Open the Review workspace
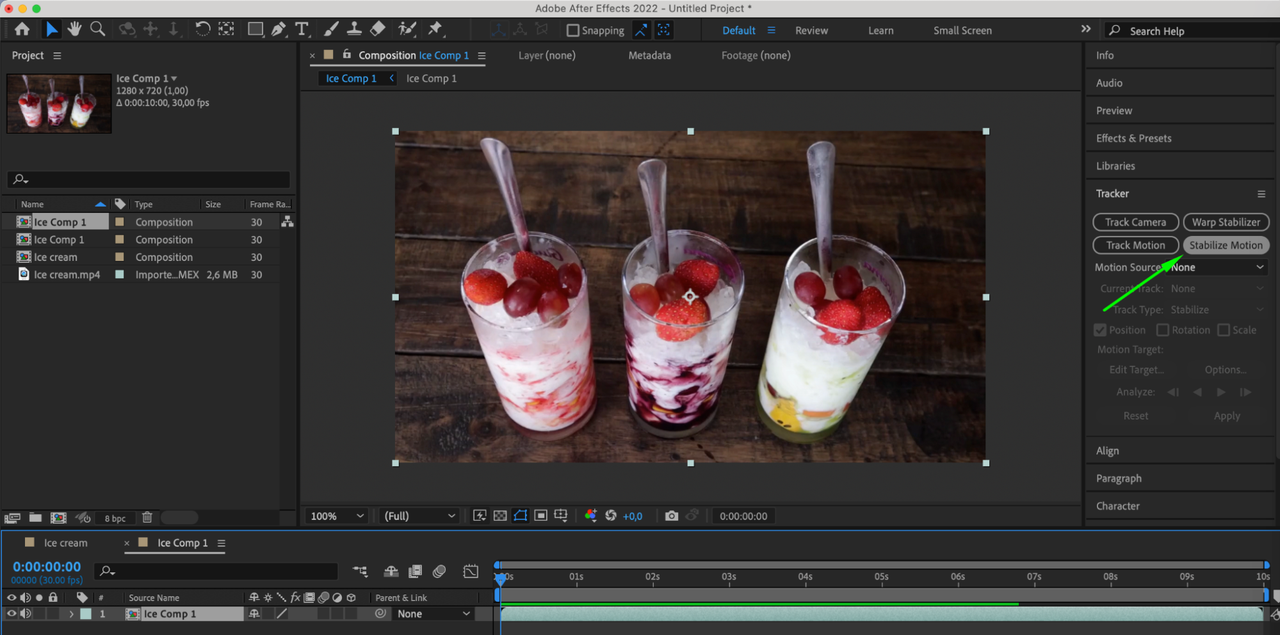1280x635 pixels. [x=811, y=30]
